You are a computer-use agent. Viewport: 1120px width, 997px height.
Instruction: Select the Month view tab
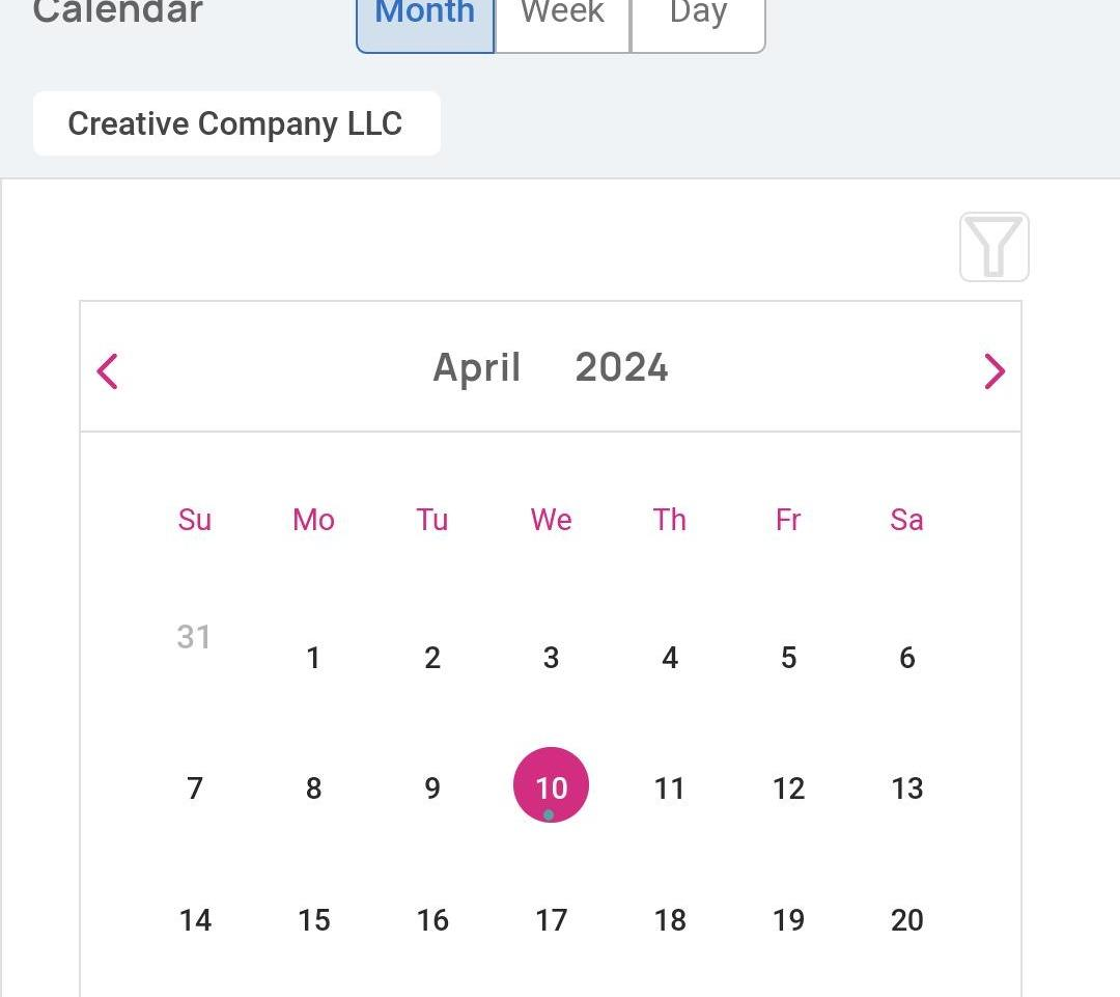[425, 14]
